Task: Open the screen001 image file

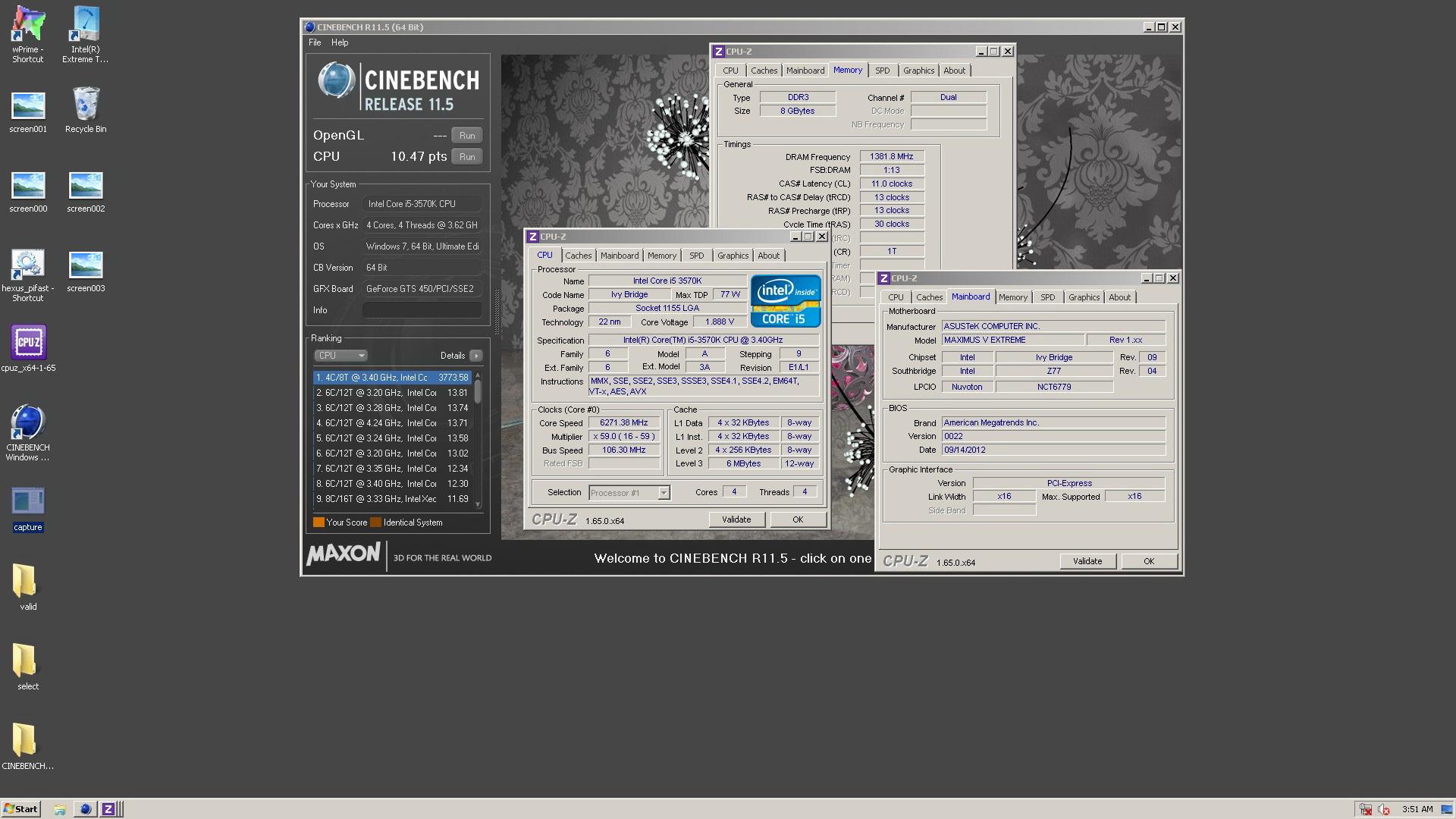Action: pyautogui.click(x=28, y=112)
